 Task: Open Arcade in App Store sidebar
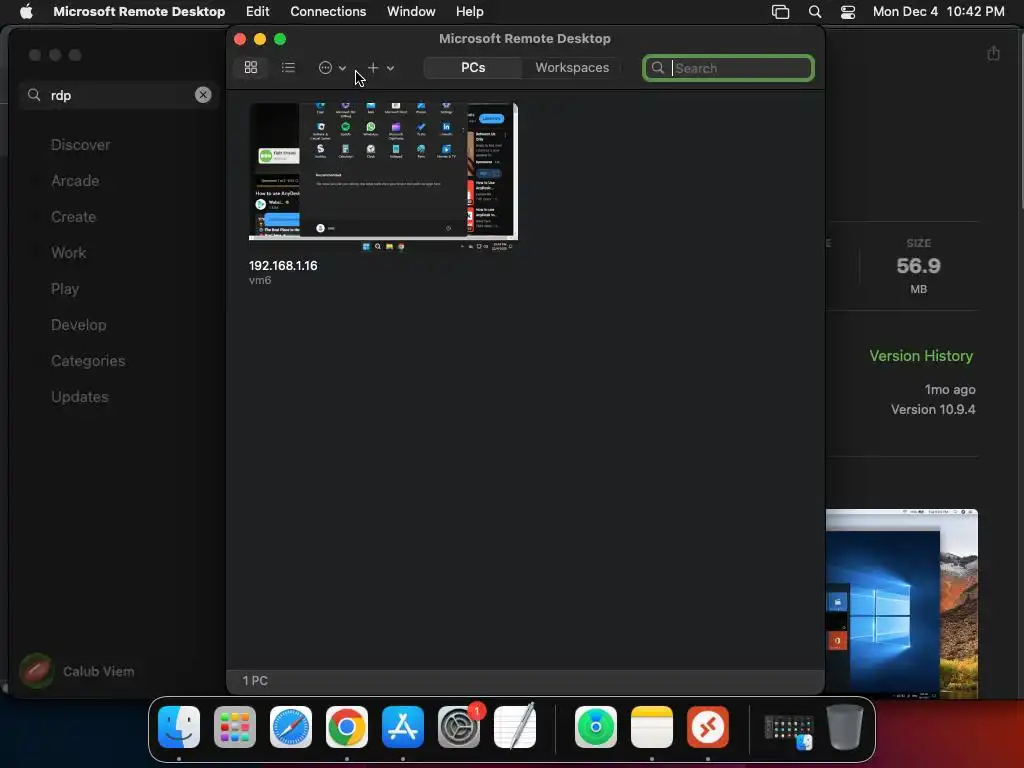pos(75,181)
